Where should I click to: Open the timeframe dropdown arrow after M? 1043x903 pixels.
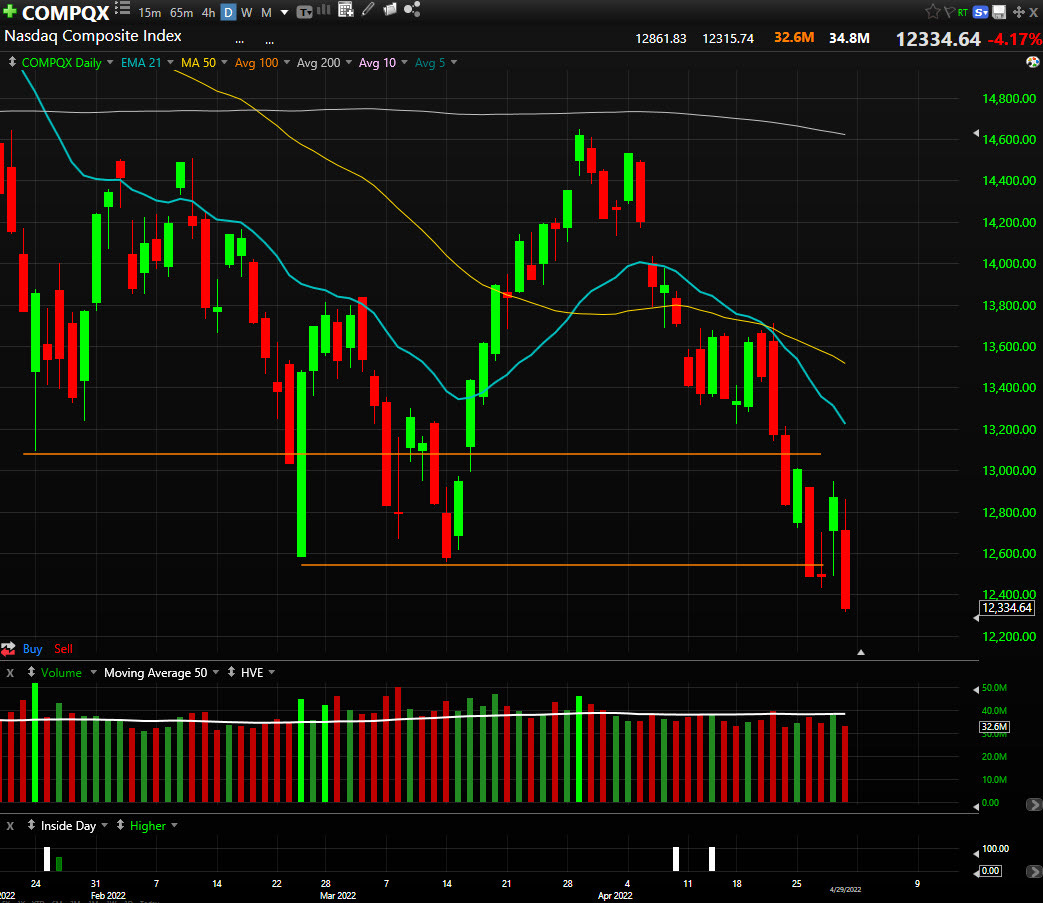pos(284,13)
